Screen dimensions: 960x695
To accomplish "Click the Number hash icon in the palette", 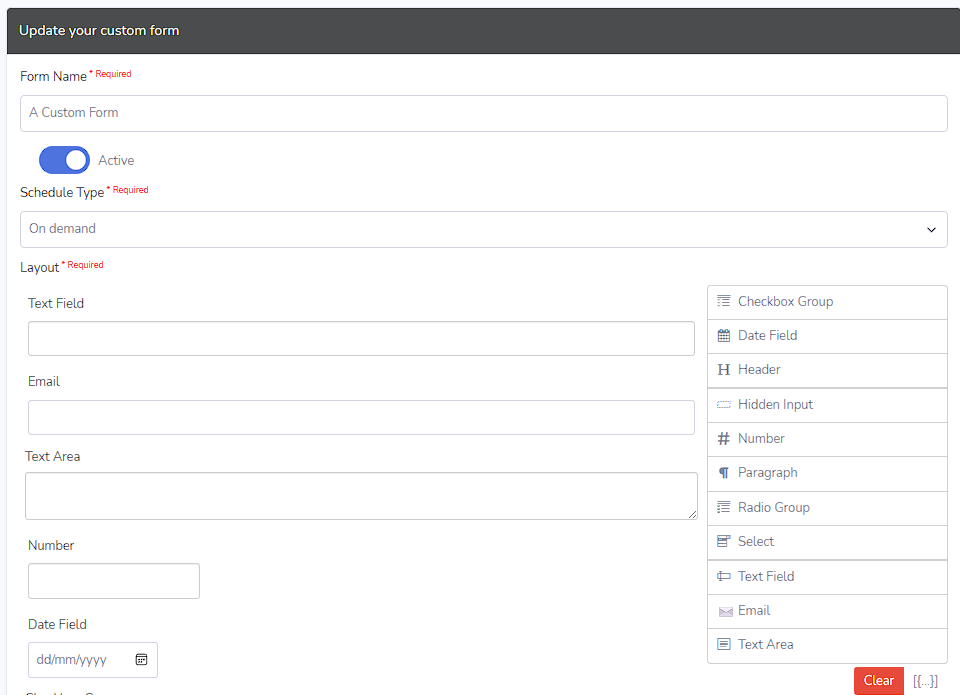I will tap(724, 439).
